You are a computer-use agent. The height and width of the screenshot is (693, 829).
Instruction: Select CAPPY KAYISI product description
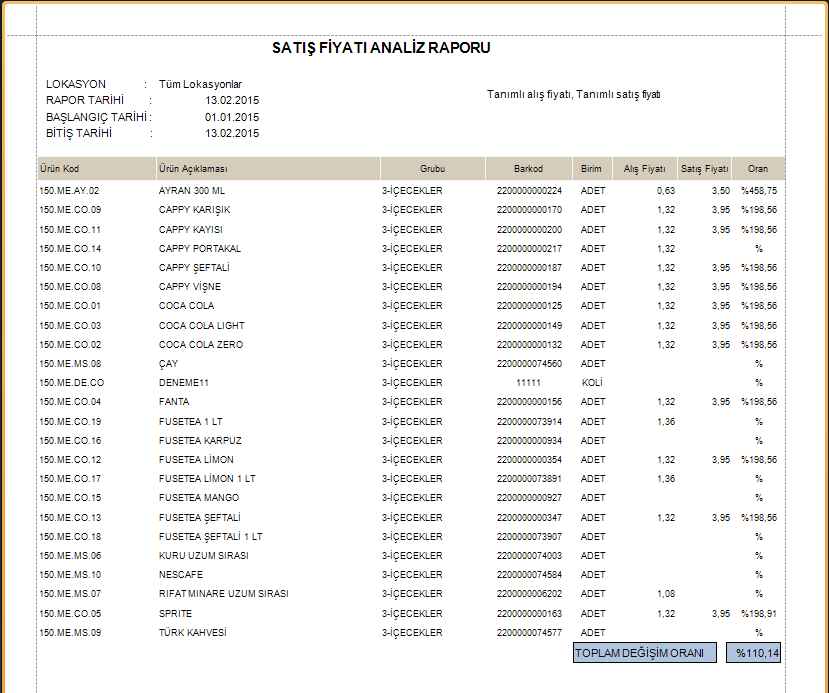[191, 230]
